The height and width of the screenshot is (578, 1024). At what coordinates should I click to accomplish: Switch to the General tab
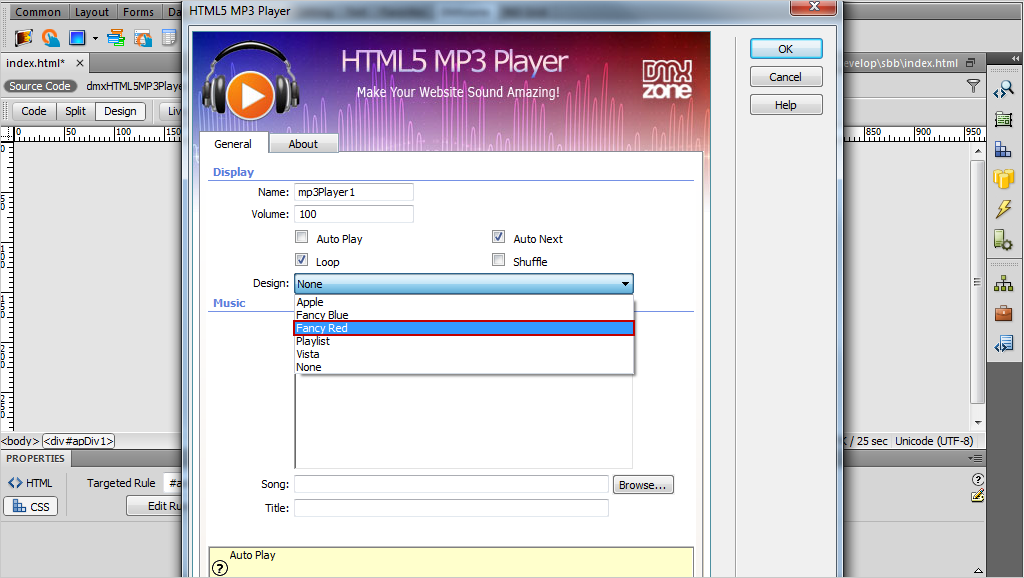[x=232, y=144]
